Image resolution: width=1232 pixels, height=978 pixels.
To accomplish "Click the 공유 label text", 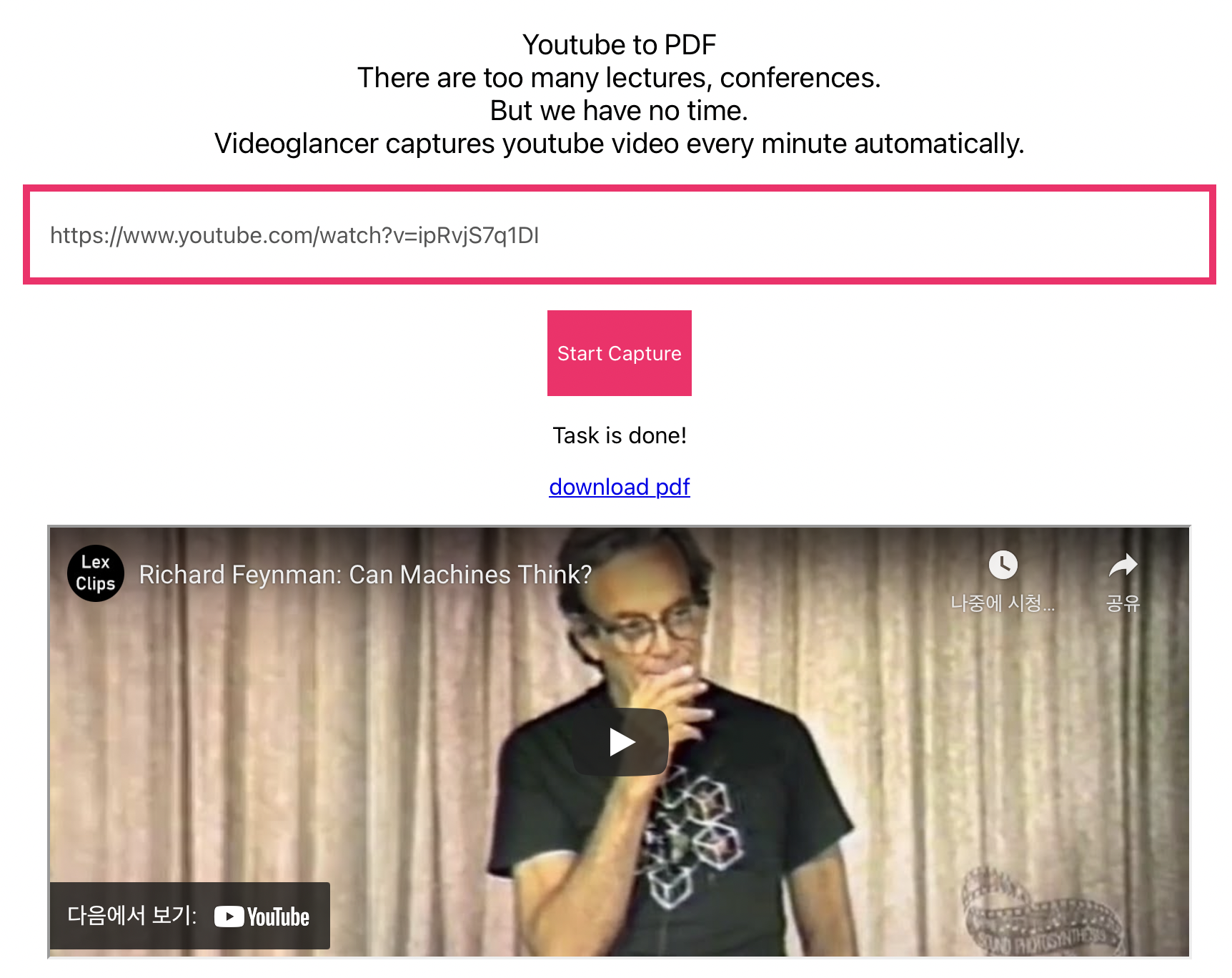I will (x=1123, y=603).
